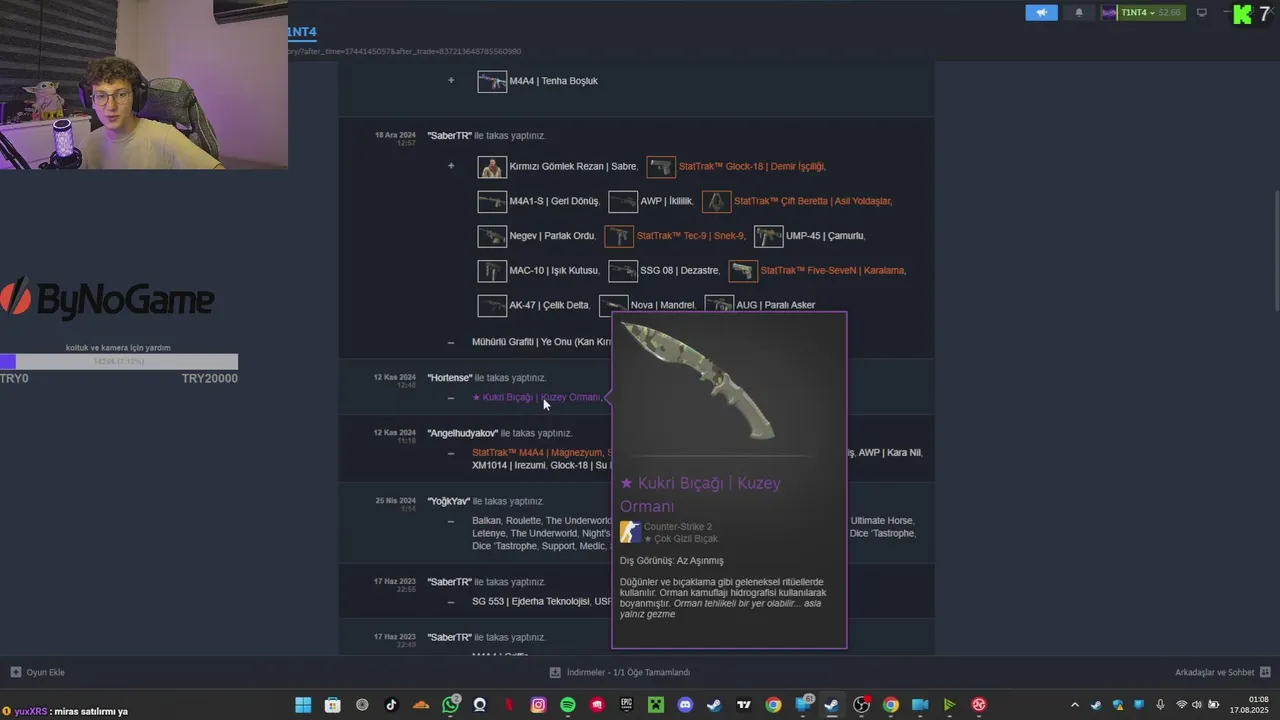Open the Steam announcements megaphone button

pyautogui.click(x=1041, y=13)
